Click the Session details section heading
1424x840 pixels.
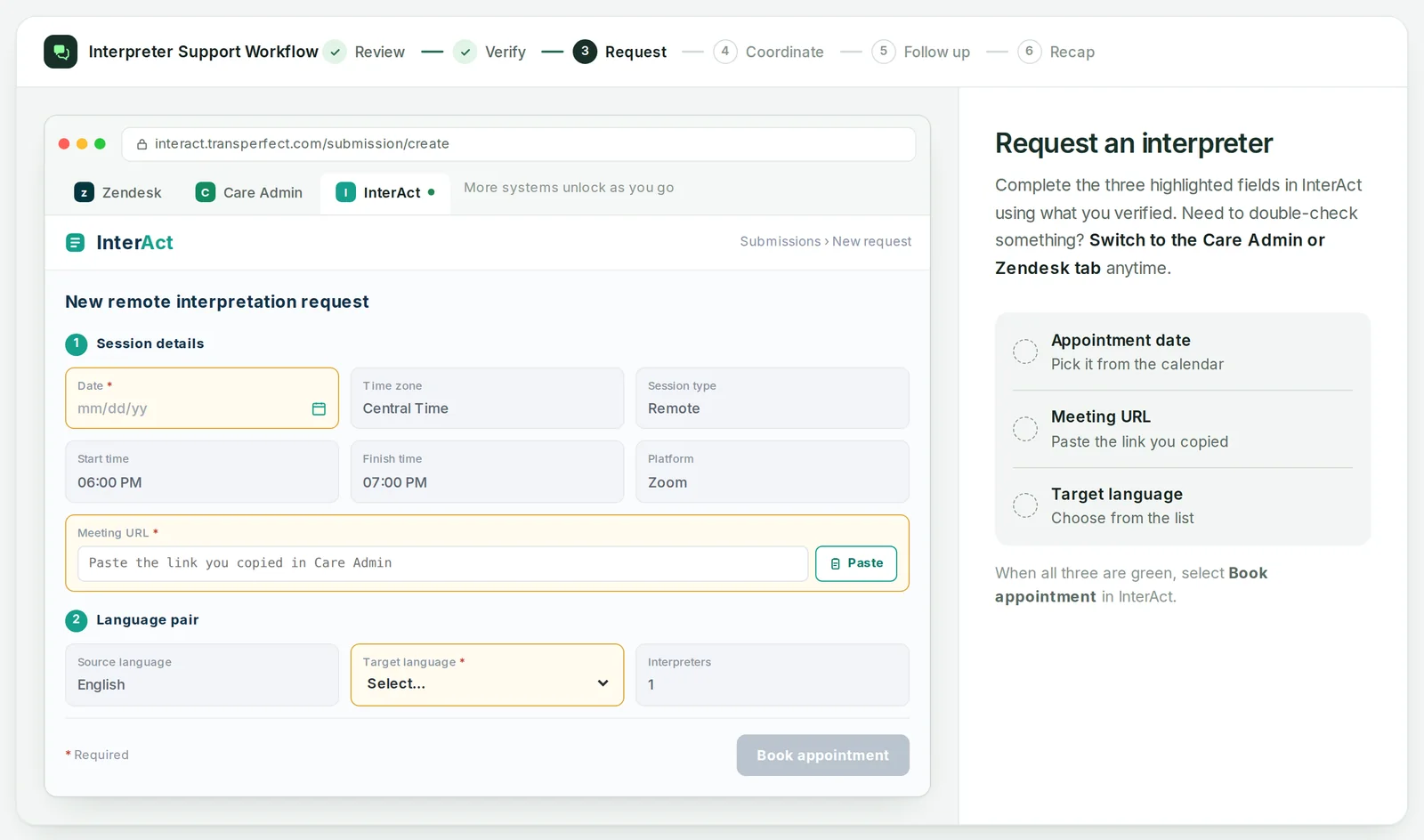[x=150, y=343]
